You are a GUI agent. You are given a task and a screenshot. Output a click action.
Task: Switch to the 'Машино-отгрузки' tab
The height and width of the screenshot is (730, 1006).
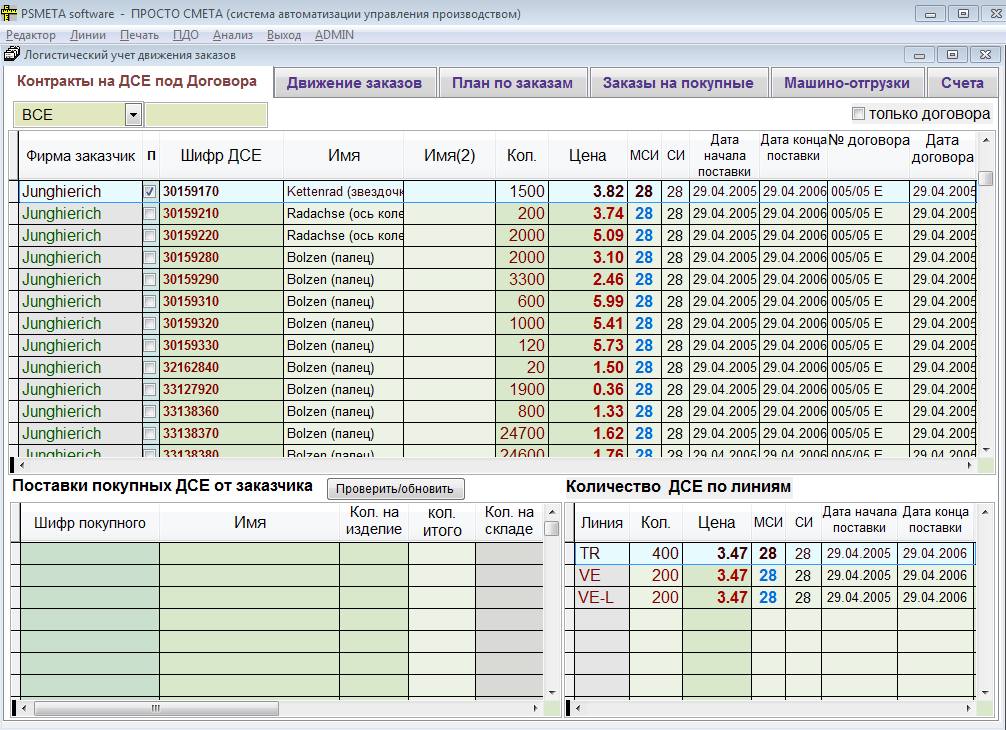pos(846,83)
